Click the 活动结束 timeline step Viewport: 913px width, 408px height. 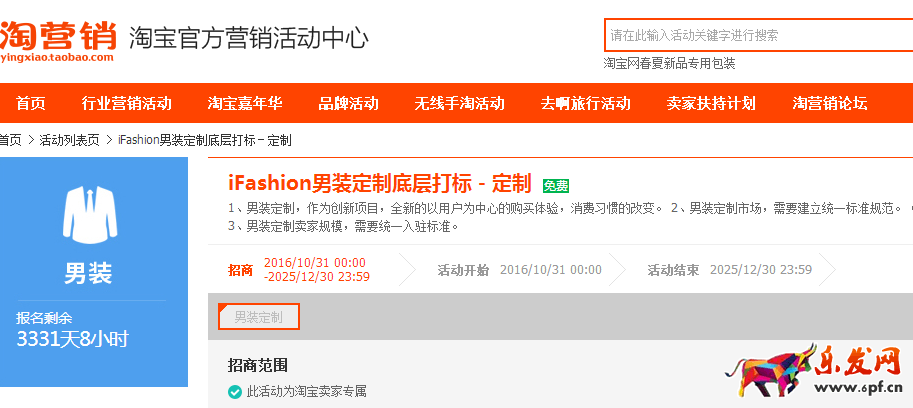tap(673, 270)
